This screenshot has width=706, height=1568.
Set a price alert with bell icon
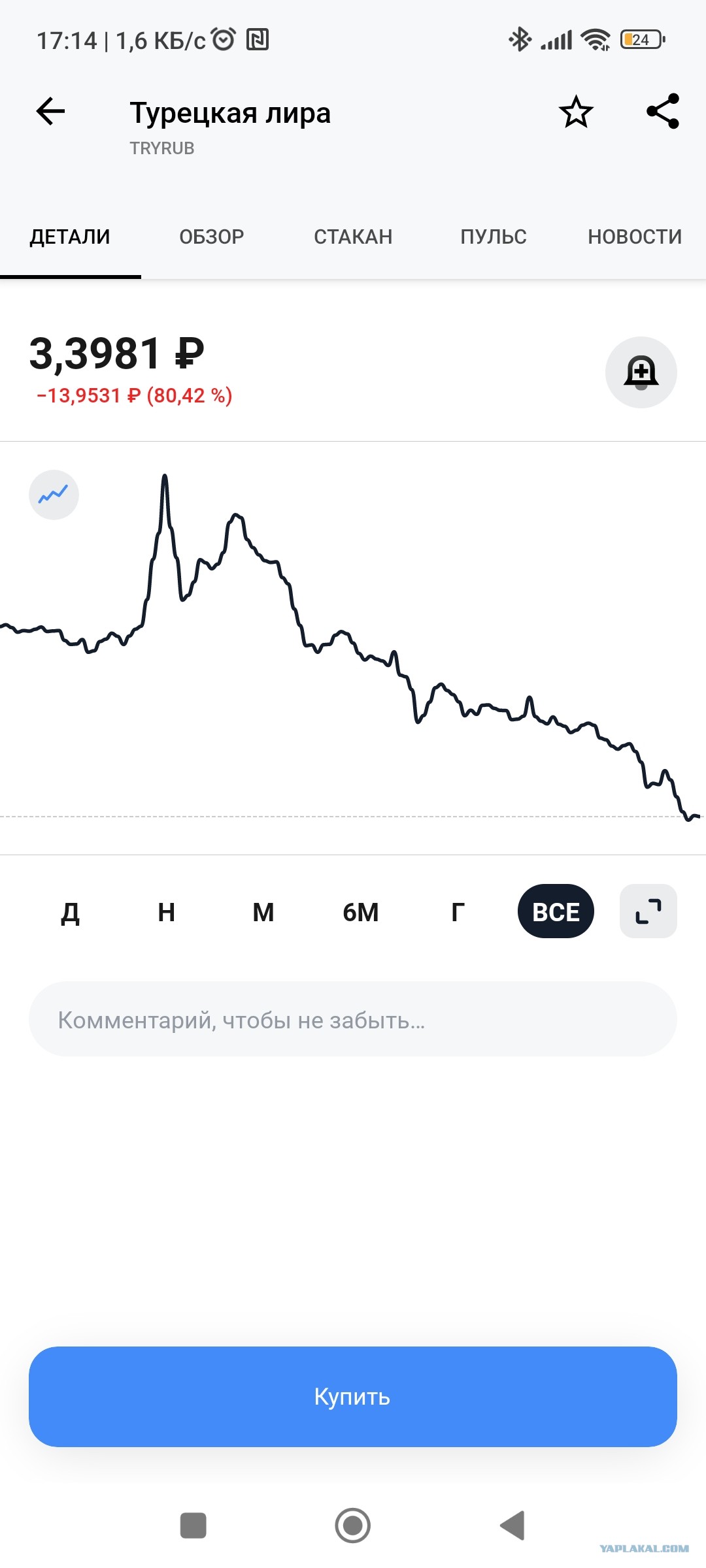click(641, 372)
